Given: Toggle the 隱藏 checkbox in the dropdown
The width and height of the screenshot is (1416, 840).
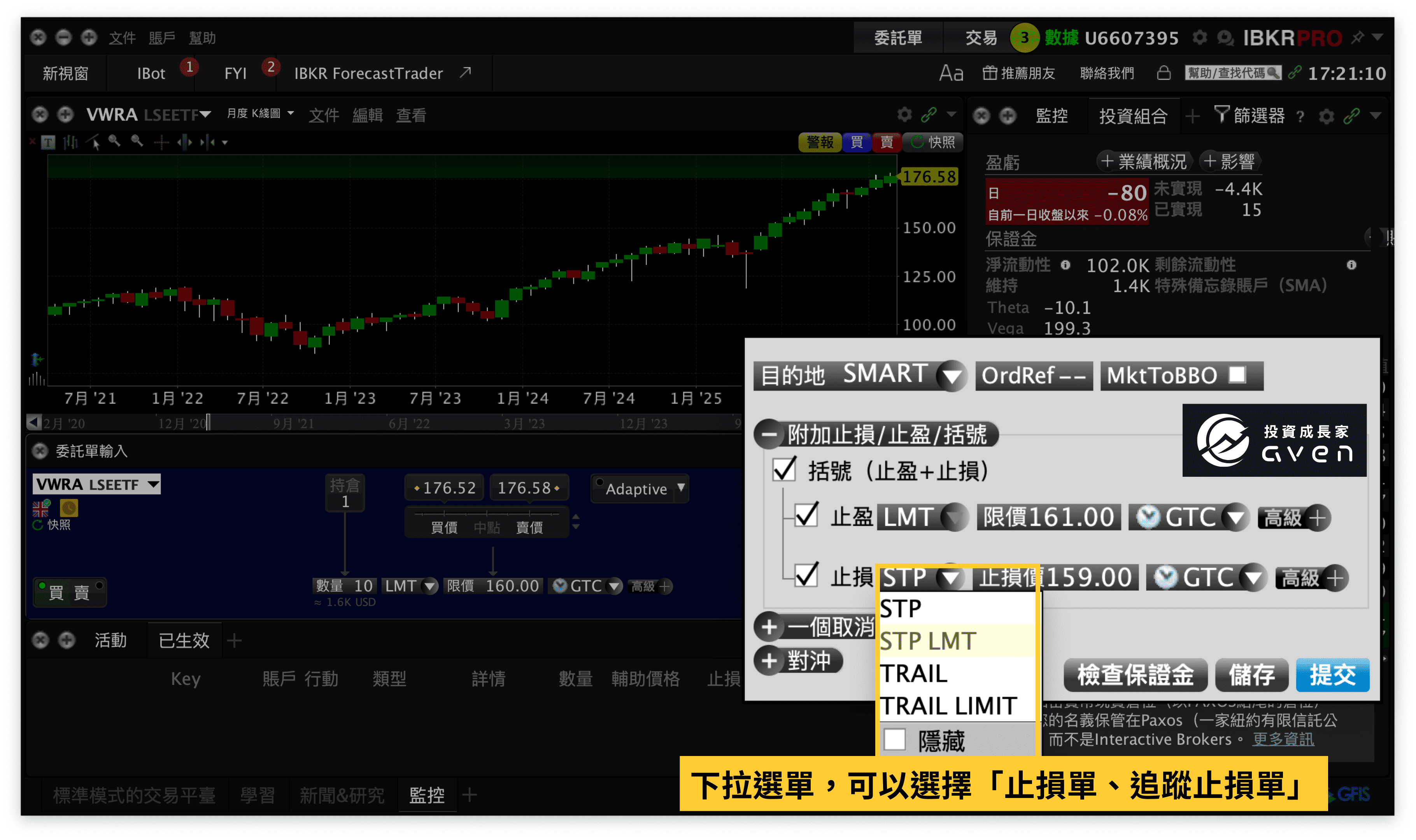Looking at the screenshot, I should tap(895, 739).
